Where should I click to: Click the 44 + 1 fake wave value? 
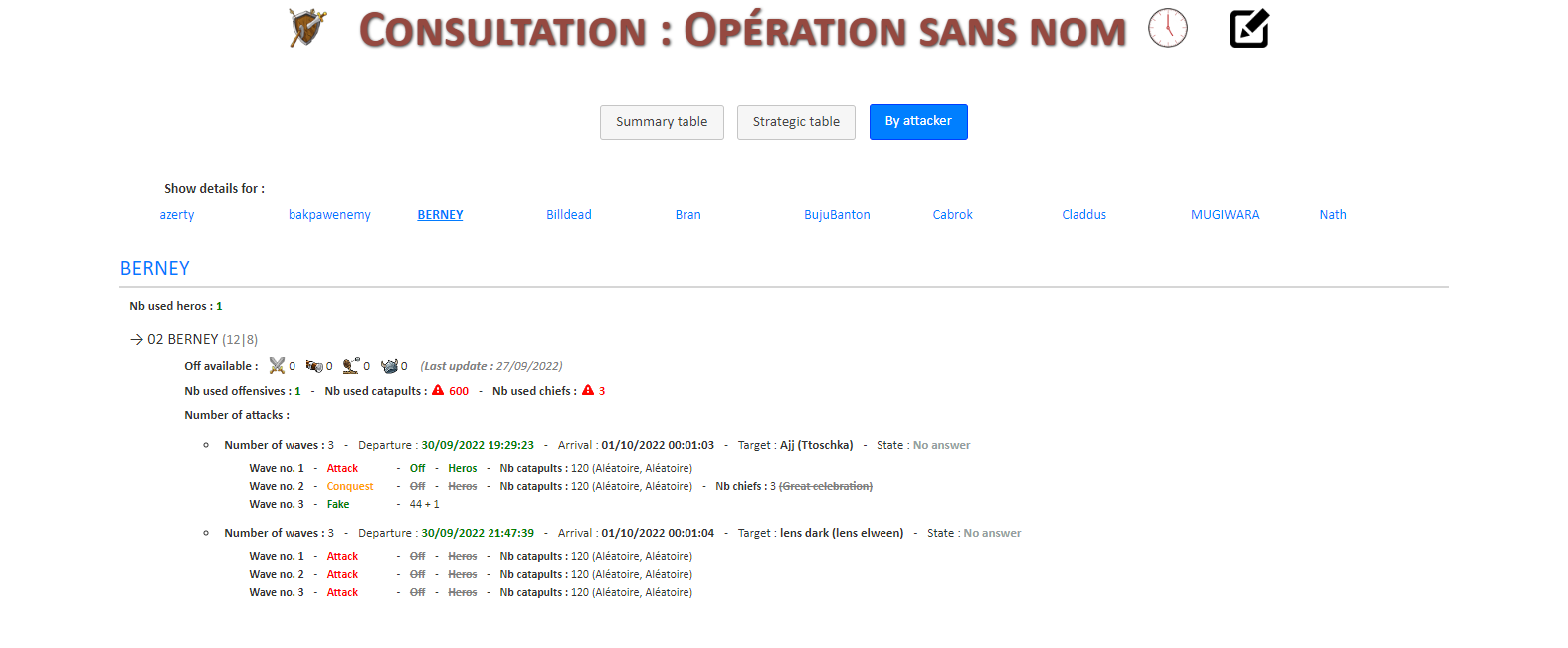tap(424, 504)
